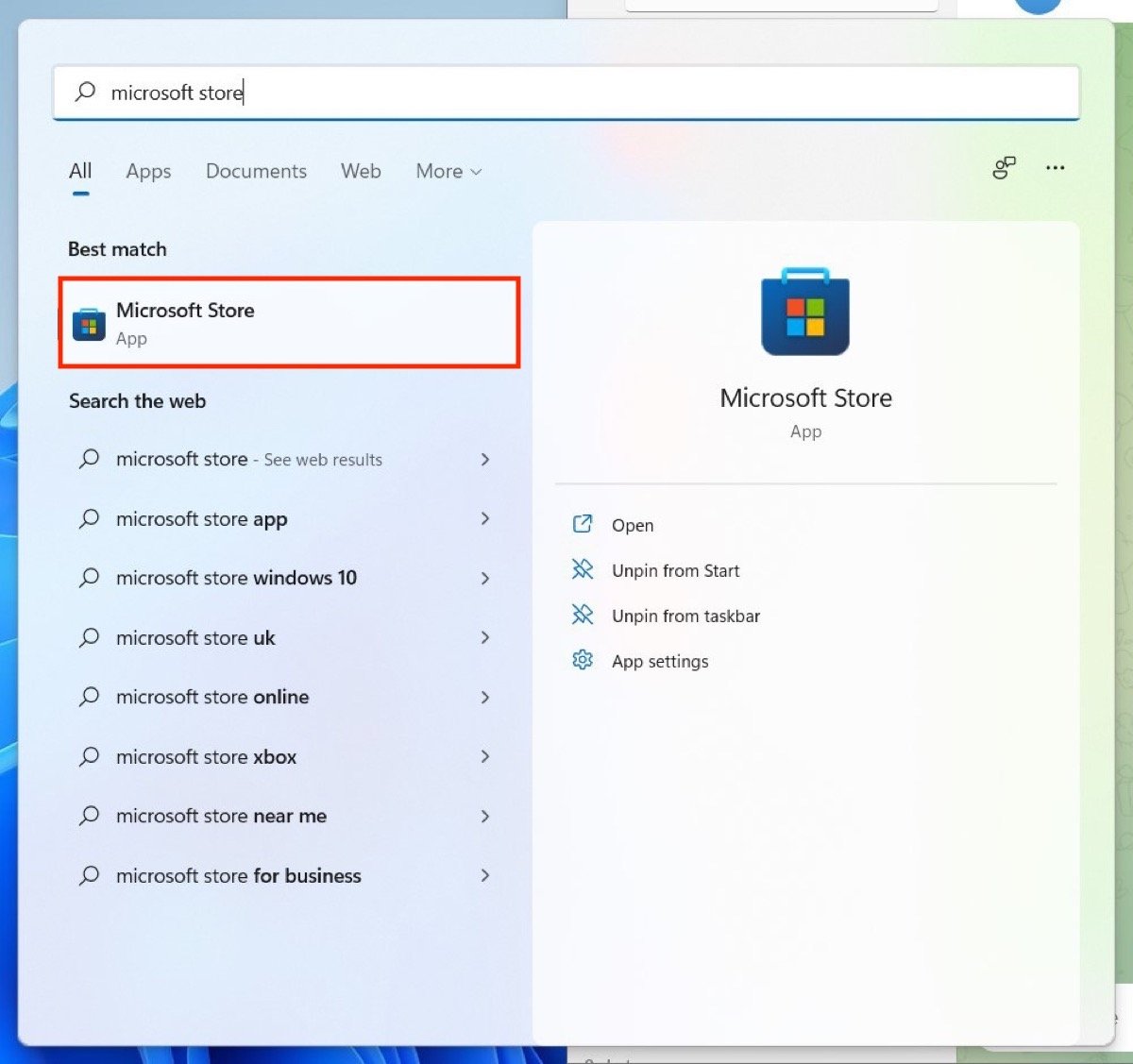This screenshot has width=1133, height=1064.
Task: Expand chevron for 'microsoft store uk'
Action: tap(485, 637)
